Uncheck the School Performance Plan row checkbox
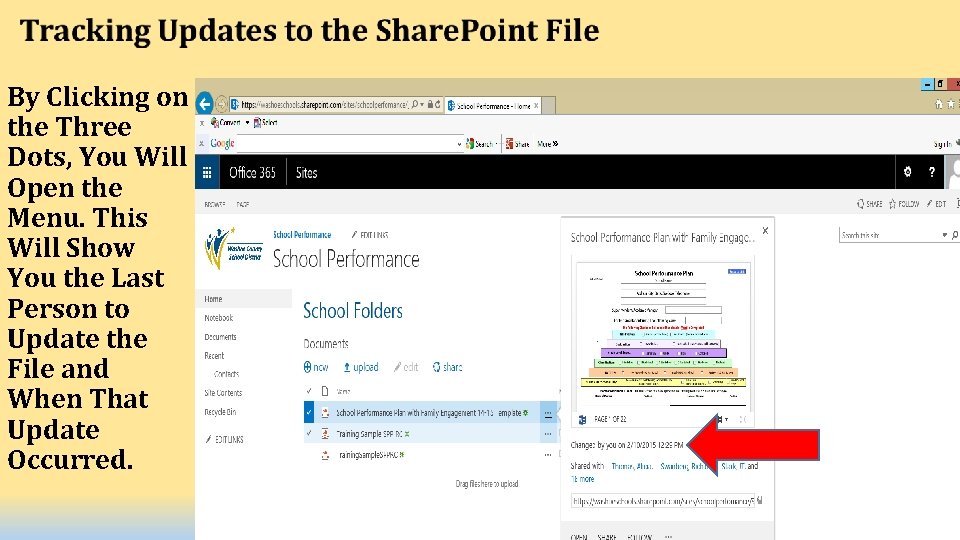The width and height of the screenshot is (960, 540). (x=309, y=413)
